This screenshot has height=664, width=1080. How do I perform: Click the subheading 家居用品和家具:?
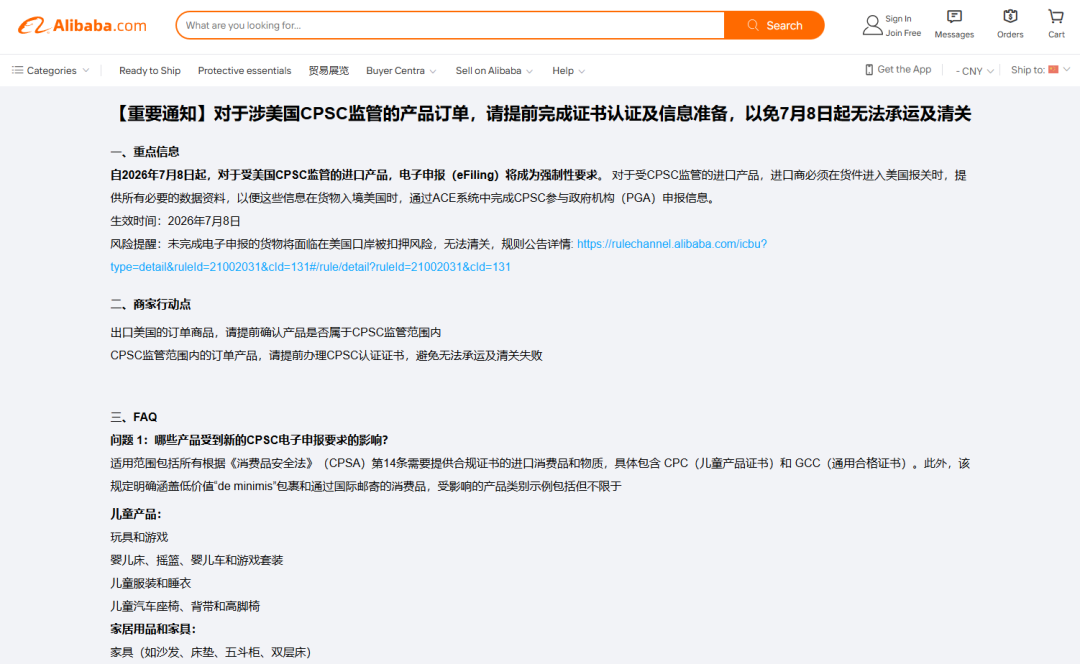pyautogui.click(x=153, y=630)
